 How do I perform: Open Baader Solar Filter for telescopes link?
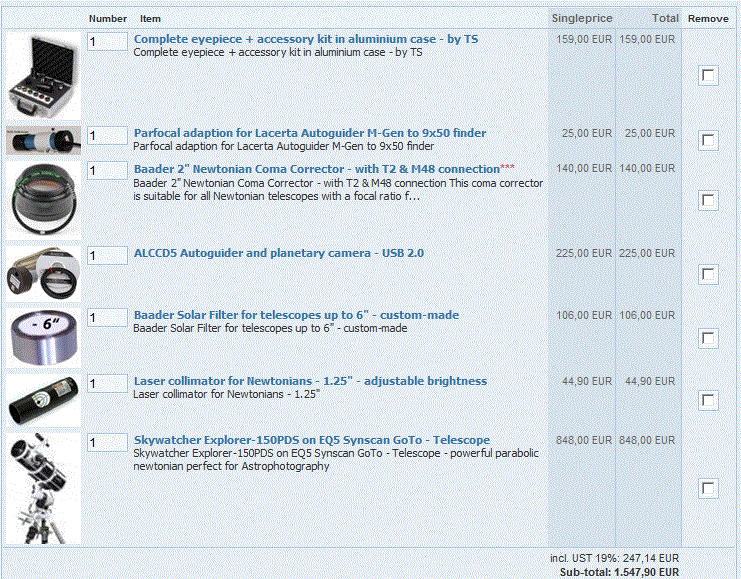click(296, 315)
